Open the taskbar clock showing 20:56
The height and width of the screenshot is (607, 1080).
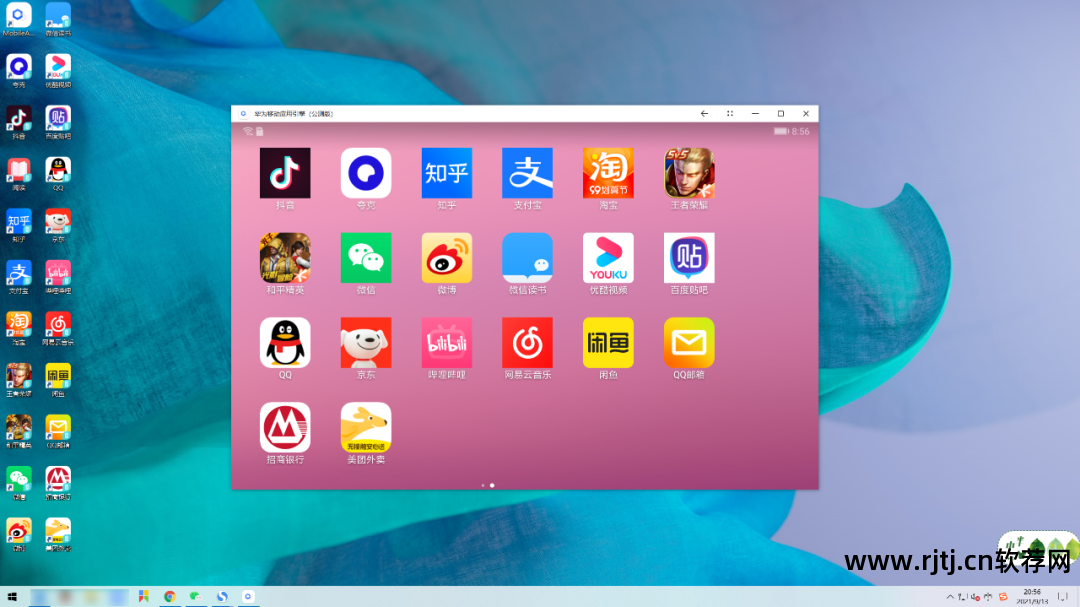click(x=1032, y=597)
